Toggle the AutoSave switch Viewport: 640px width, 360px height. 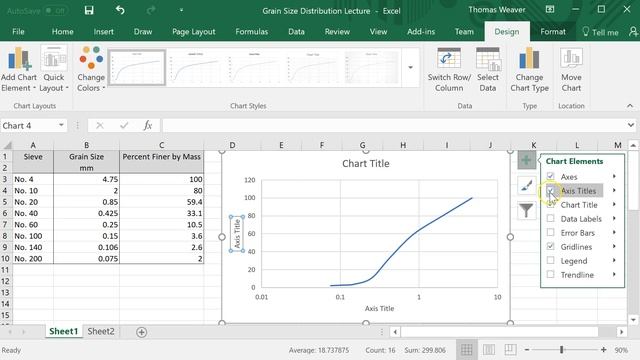(55, 11)
